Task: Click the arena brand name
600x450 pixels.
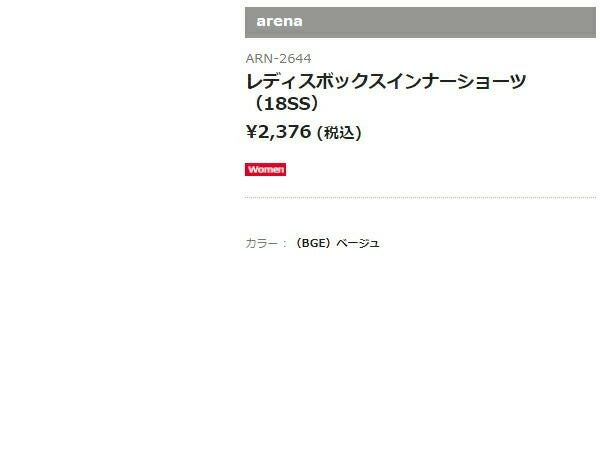Action: point(279,21)
